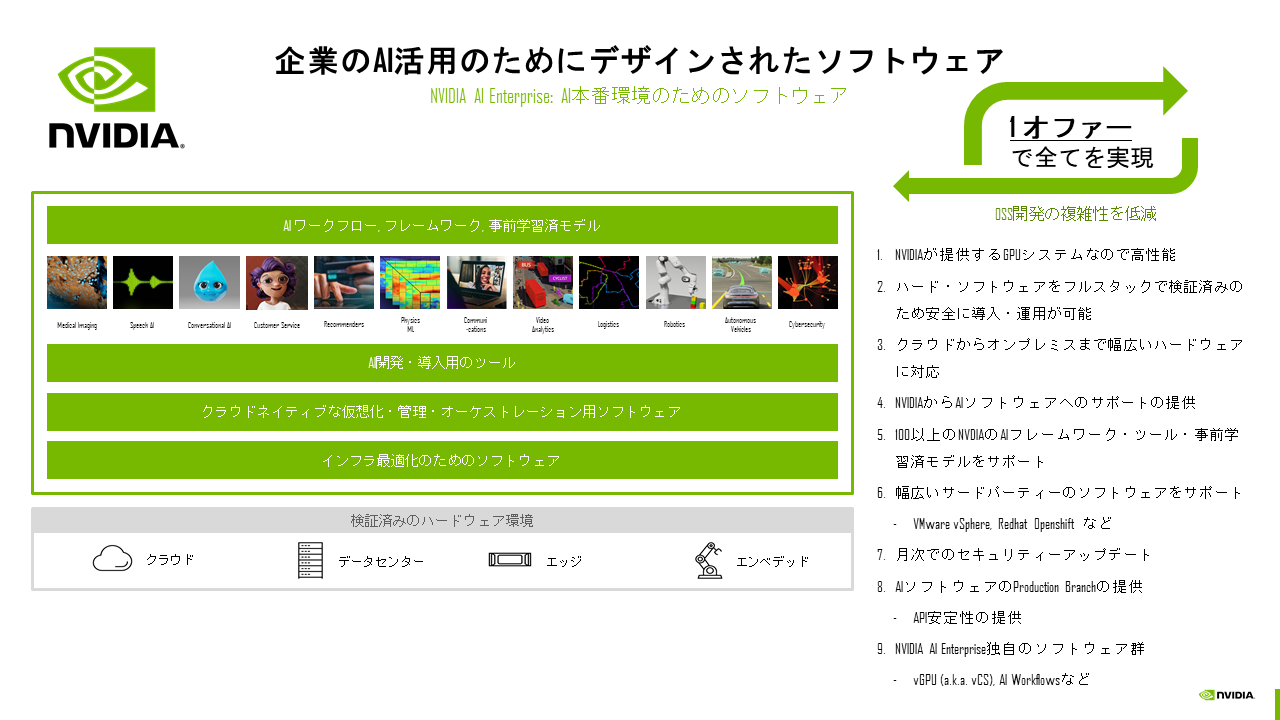This screenshot has width=1280, height=720.
Task: Click the robot arm embedded icon
Action: click(708, 560)
